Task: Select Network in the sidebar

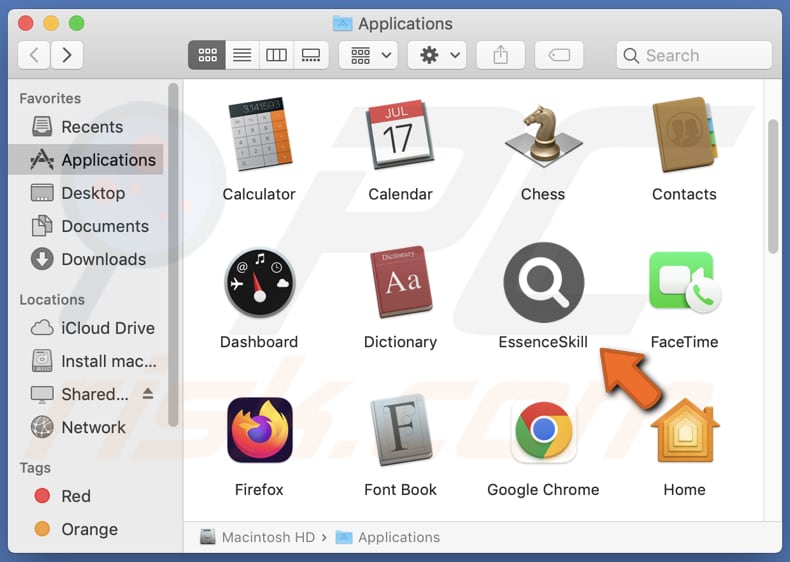Action: pyautogui.click(x=86, y=427)
